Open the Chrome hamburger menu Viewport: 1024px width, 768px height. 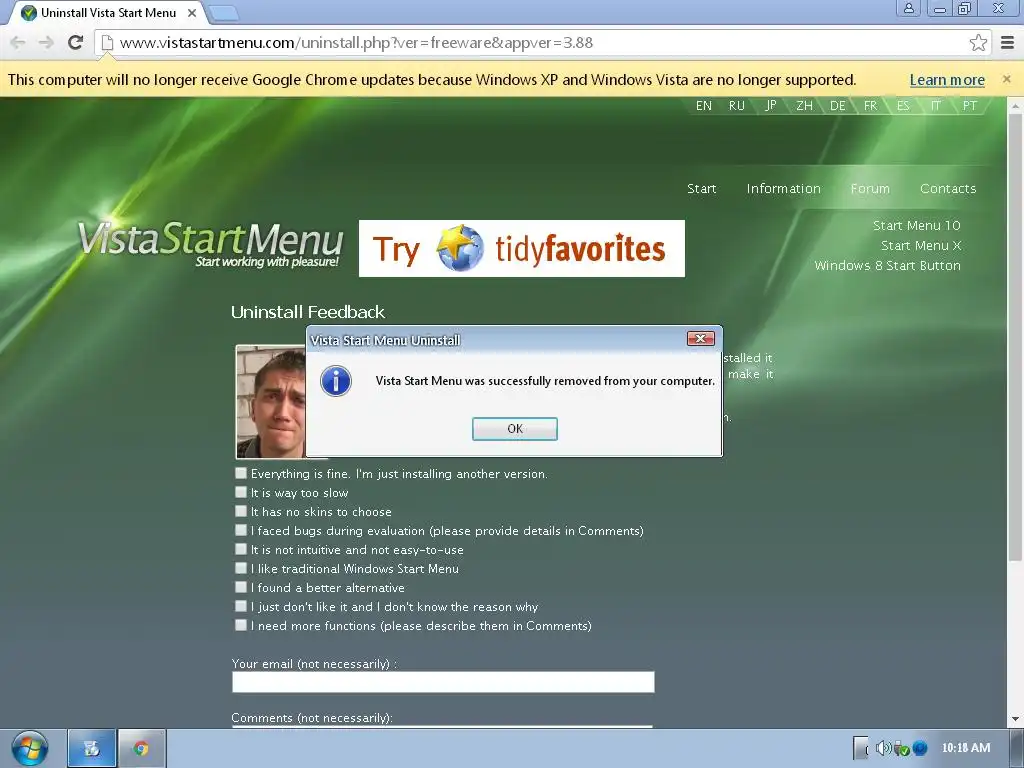[1008, 42]
